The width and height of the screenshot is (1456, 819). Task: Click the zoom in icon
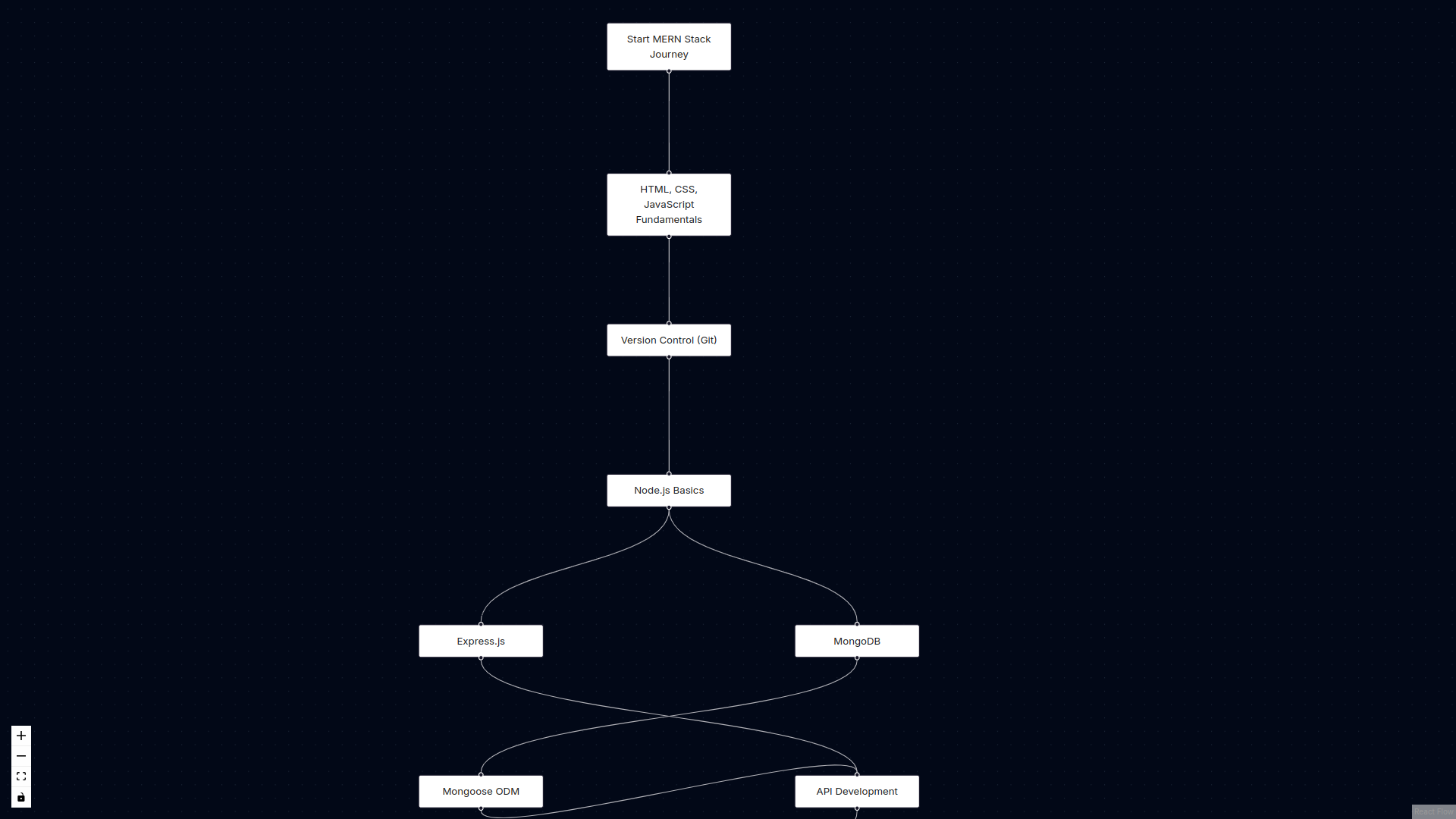20,735
